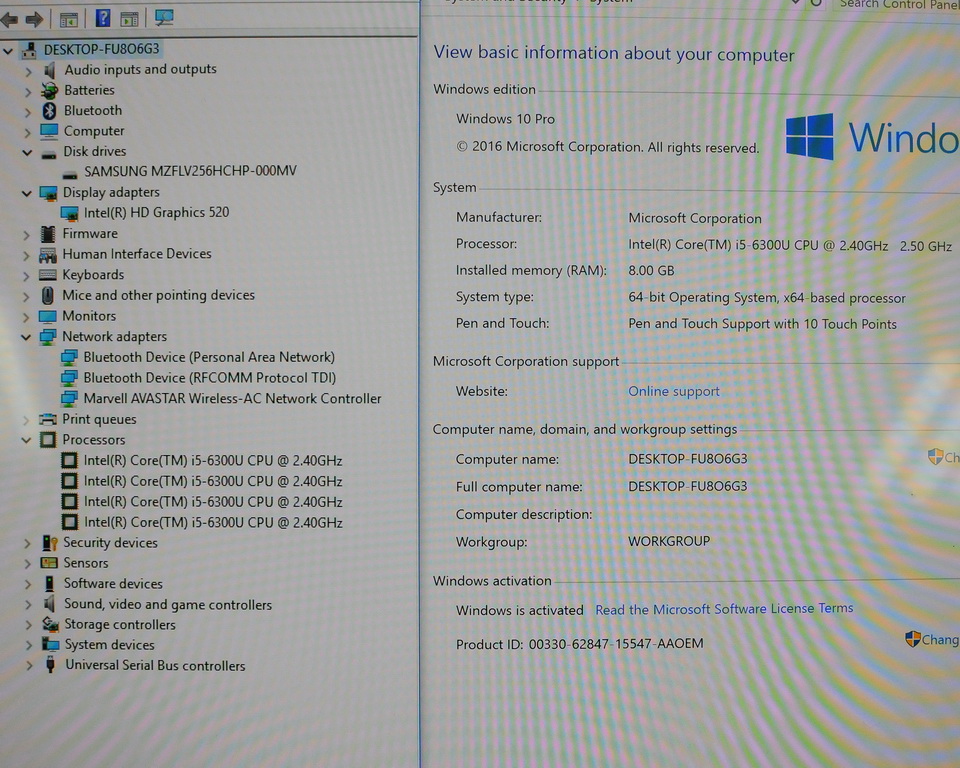Click the Storage controllers icon

[50, 624]
